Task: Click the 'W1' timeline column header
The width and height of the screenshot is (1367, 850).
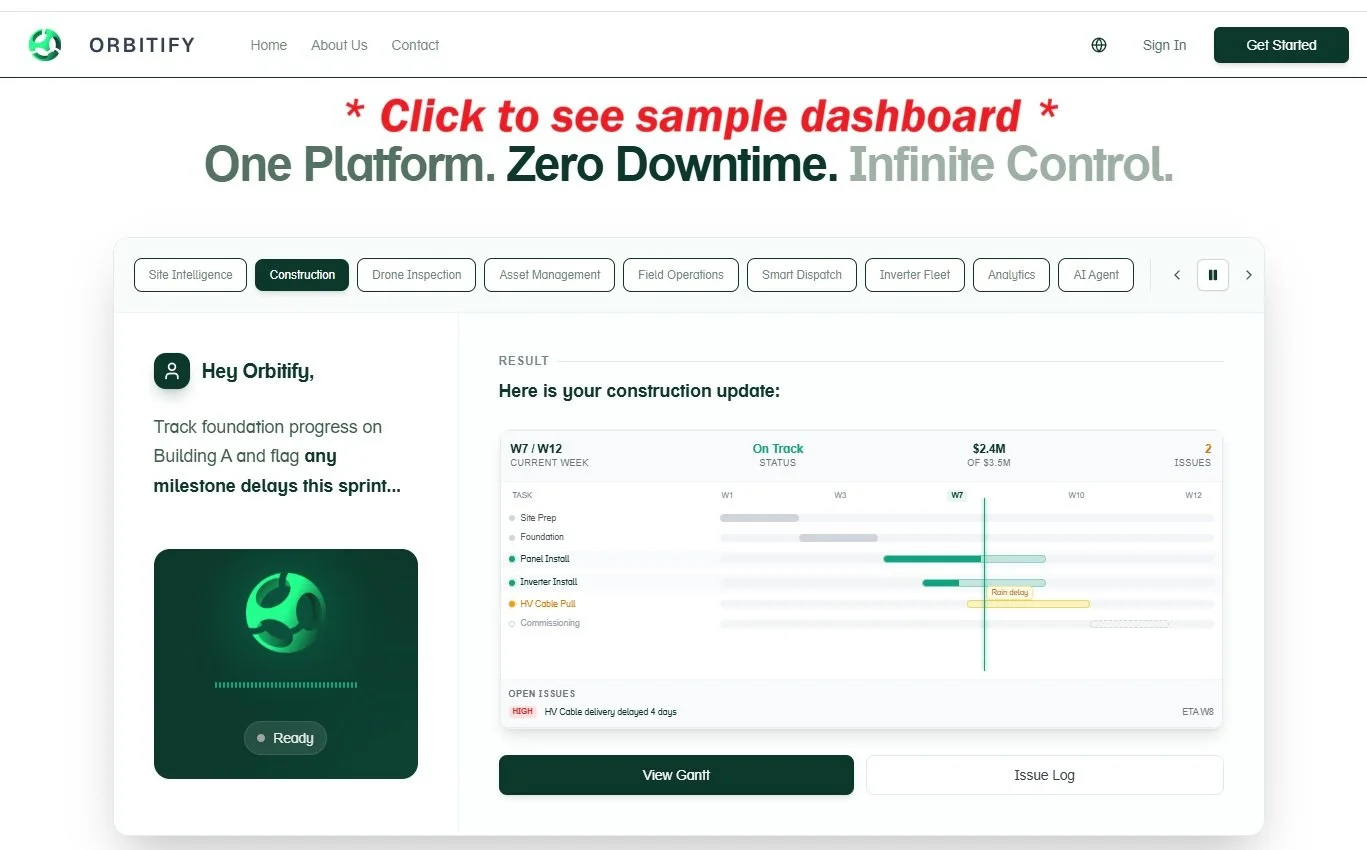Action: click(x=727, y=495)
